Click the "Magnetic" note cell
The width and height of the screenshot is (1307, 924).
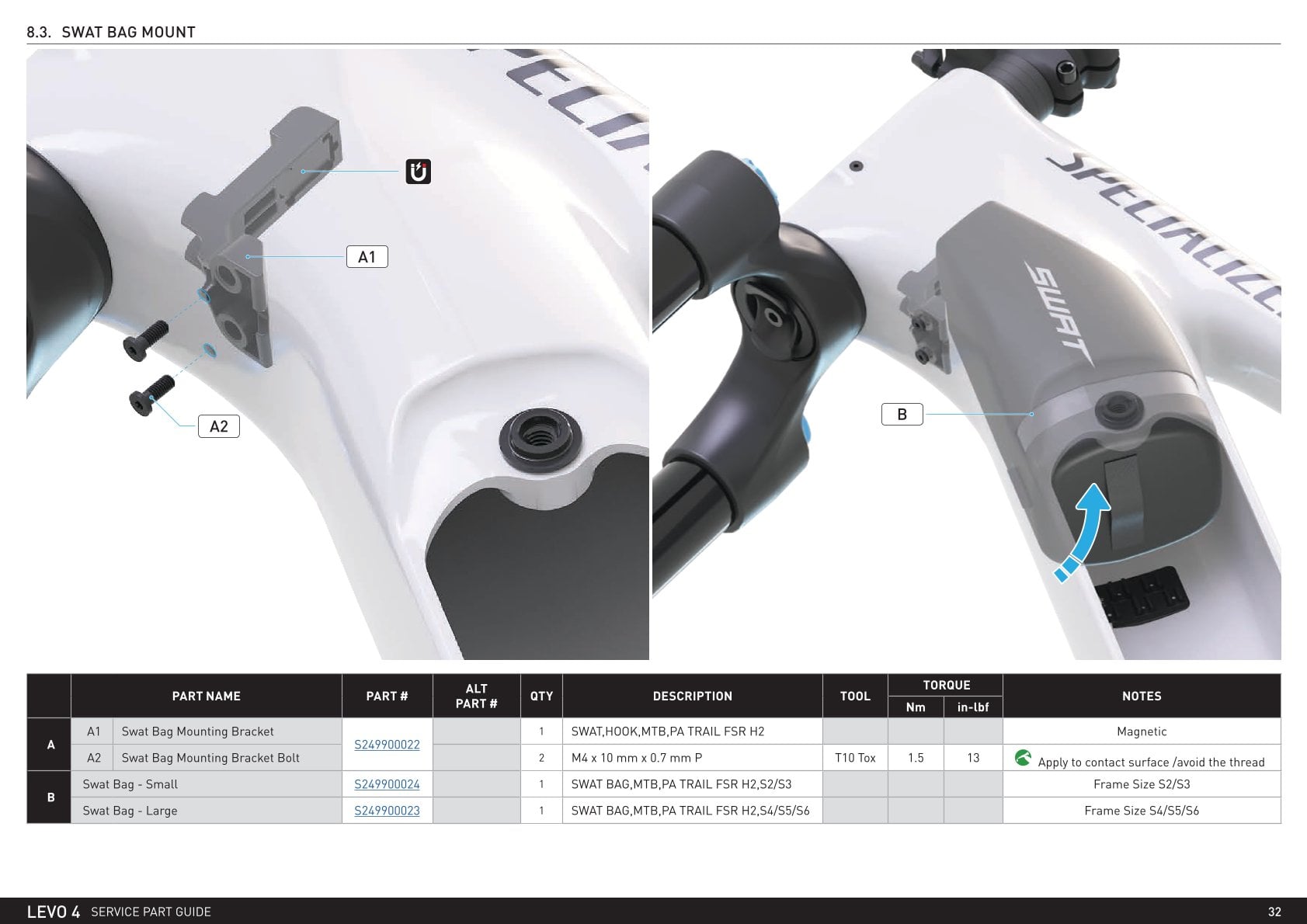coord(1142,731)
